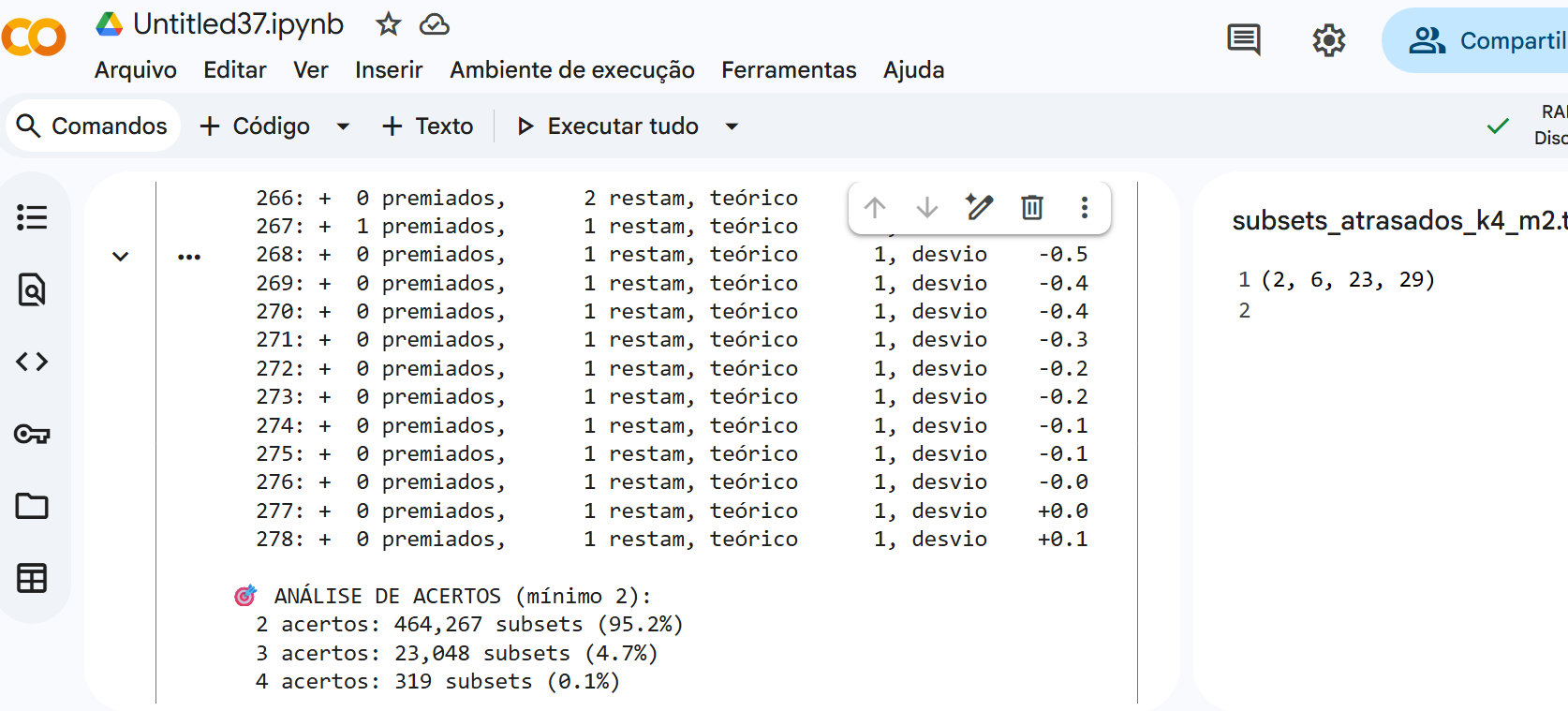
Task: Move cell up with arrow icon
Action: coord(875,207)
